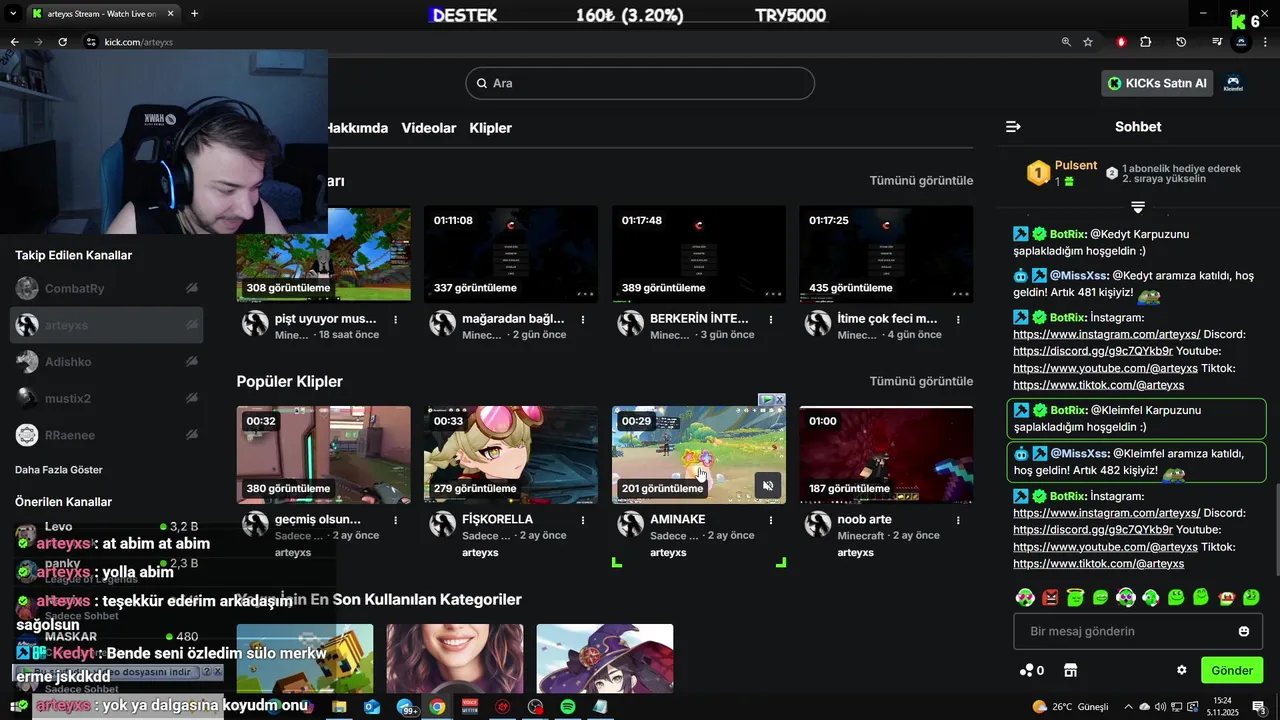Select mustix2 in followed channels

106,398
